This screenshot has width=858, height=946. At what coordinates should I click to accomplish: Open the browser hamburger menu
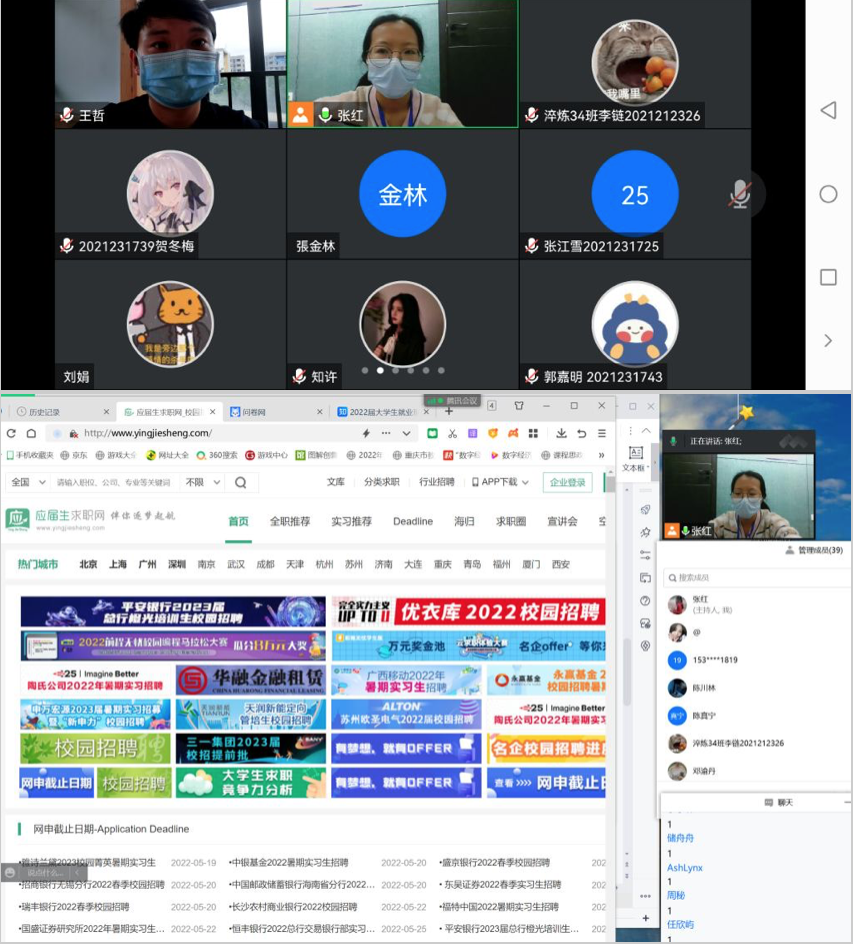pyautogui.click(x=601, y=433)
